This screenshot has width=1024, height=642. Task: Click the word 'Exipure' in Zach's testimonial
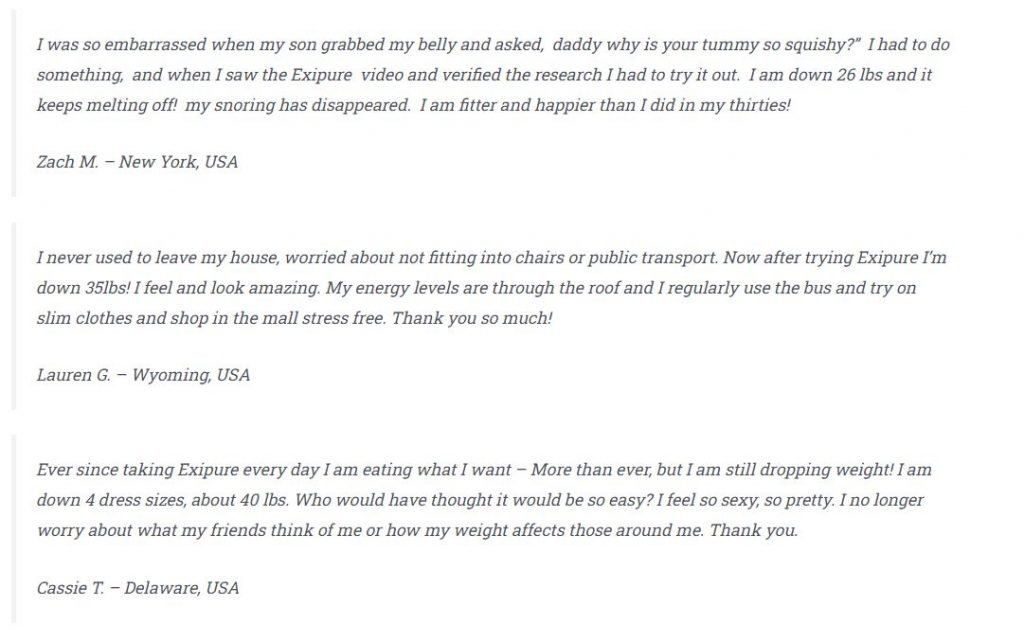click(321, 74)
